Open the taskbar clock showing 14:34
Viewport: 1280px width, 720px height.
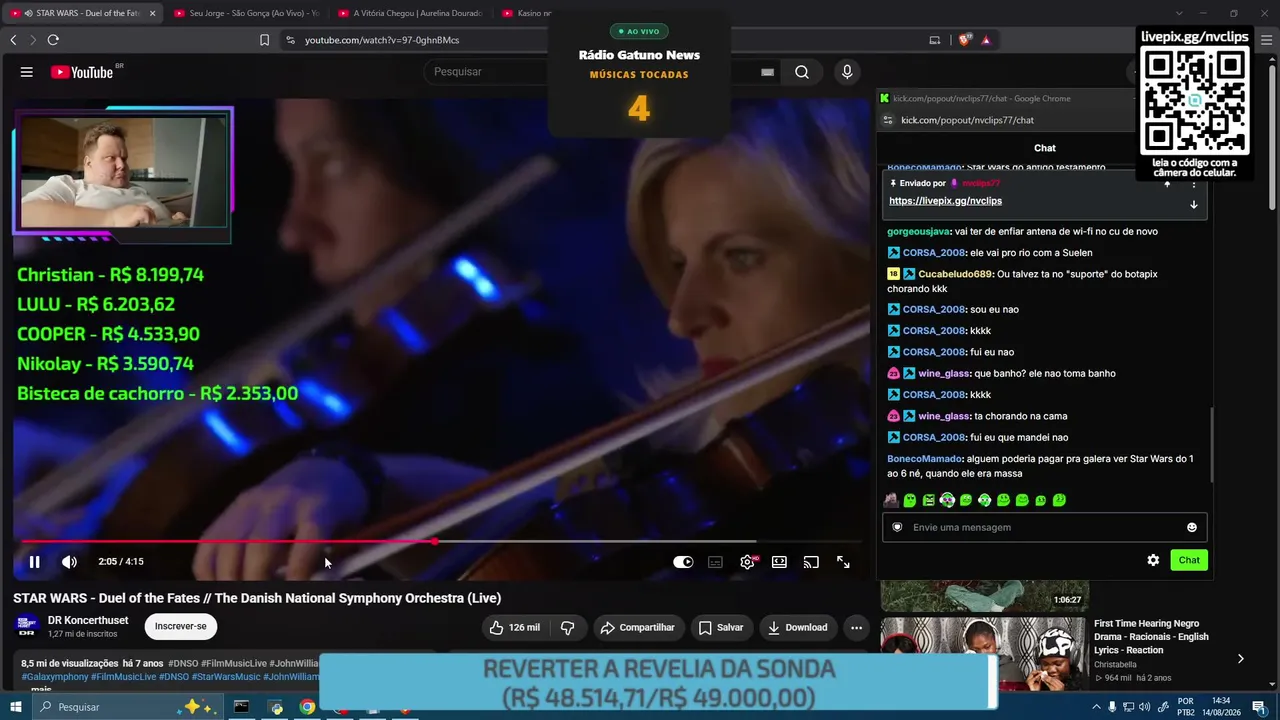pos(1221,707)
